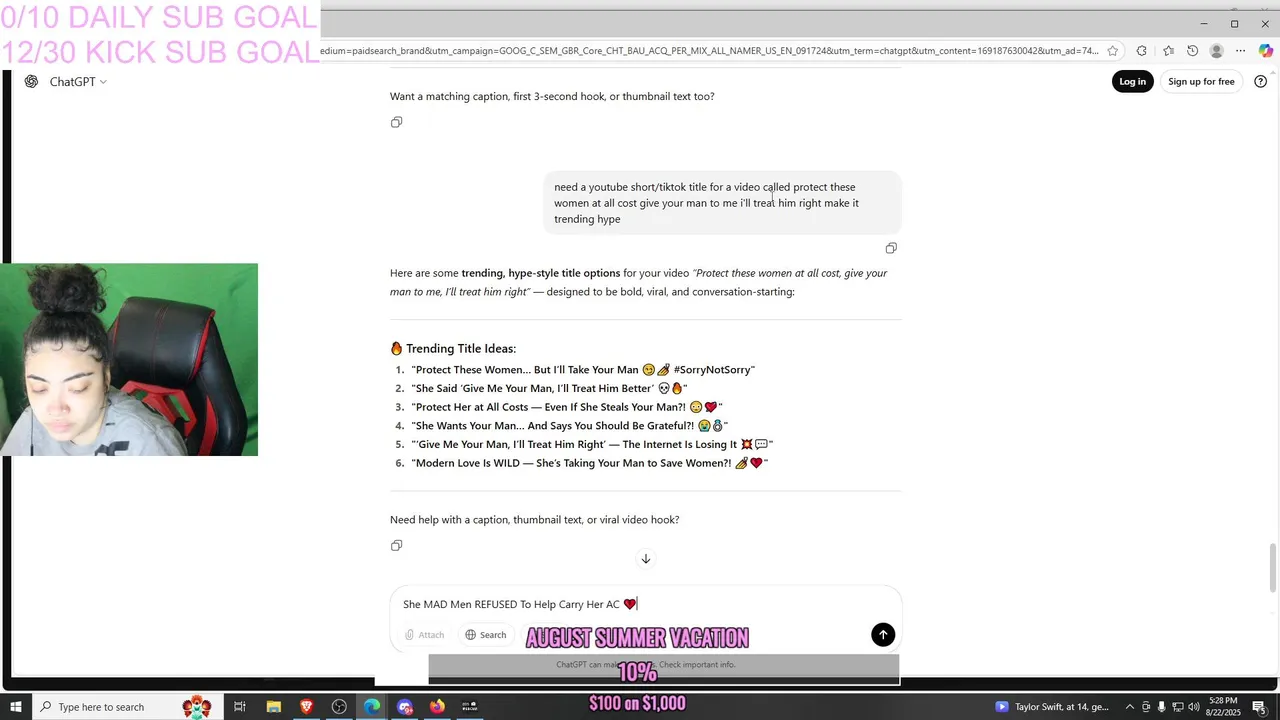Click the send arrow button in the ChatGPT composer
The width and height of the screenshot is (1280, 720).
tap(883, 634)
